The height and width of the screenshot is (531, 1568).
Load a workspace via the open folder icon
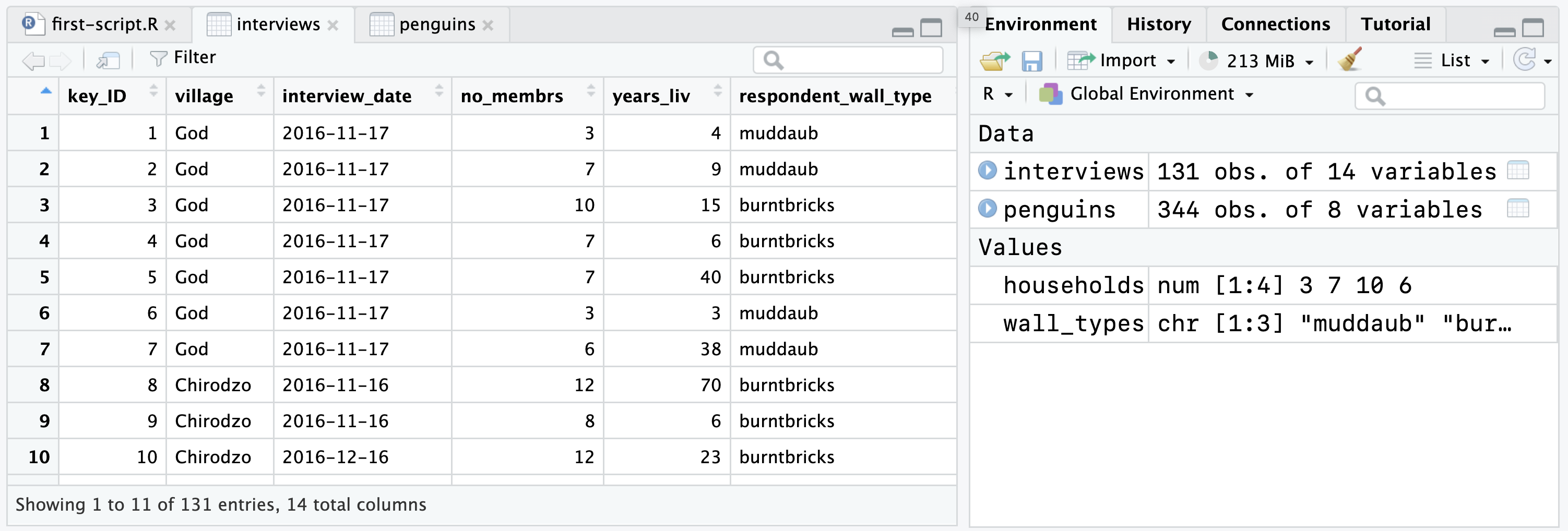point(996,60)
